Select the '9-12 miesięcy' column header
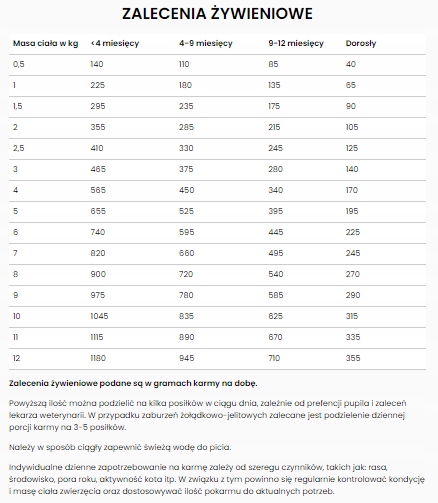438x503 pixels. (x=296, y=44)
